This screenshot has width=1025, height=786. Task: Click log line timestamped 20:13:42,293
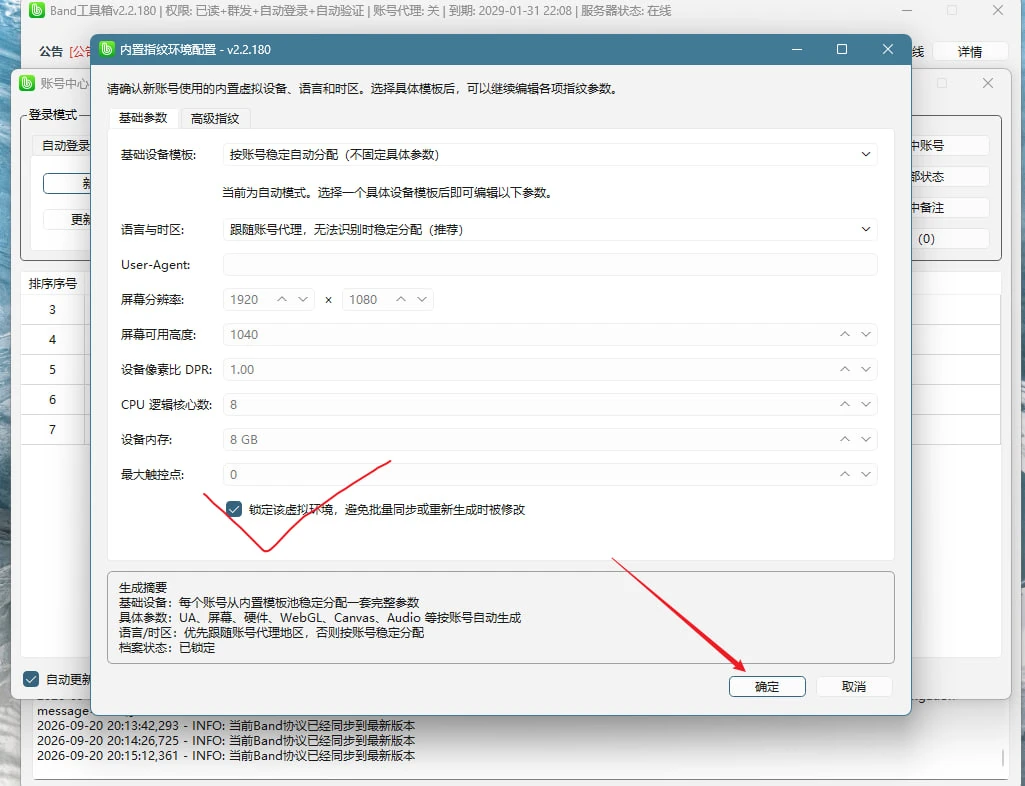(x=226, y=725)
